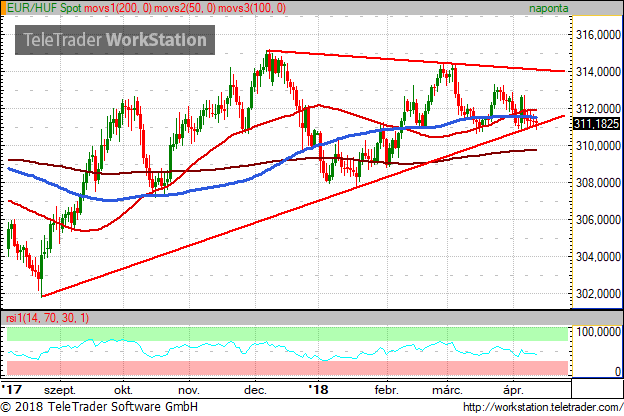
Task: Click the 308,0000 price axis label
Action: (x=598, y=183)
